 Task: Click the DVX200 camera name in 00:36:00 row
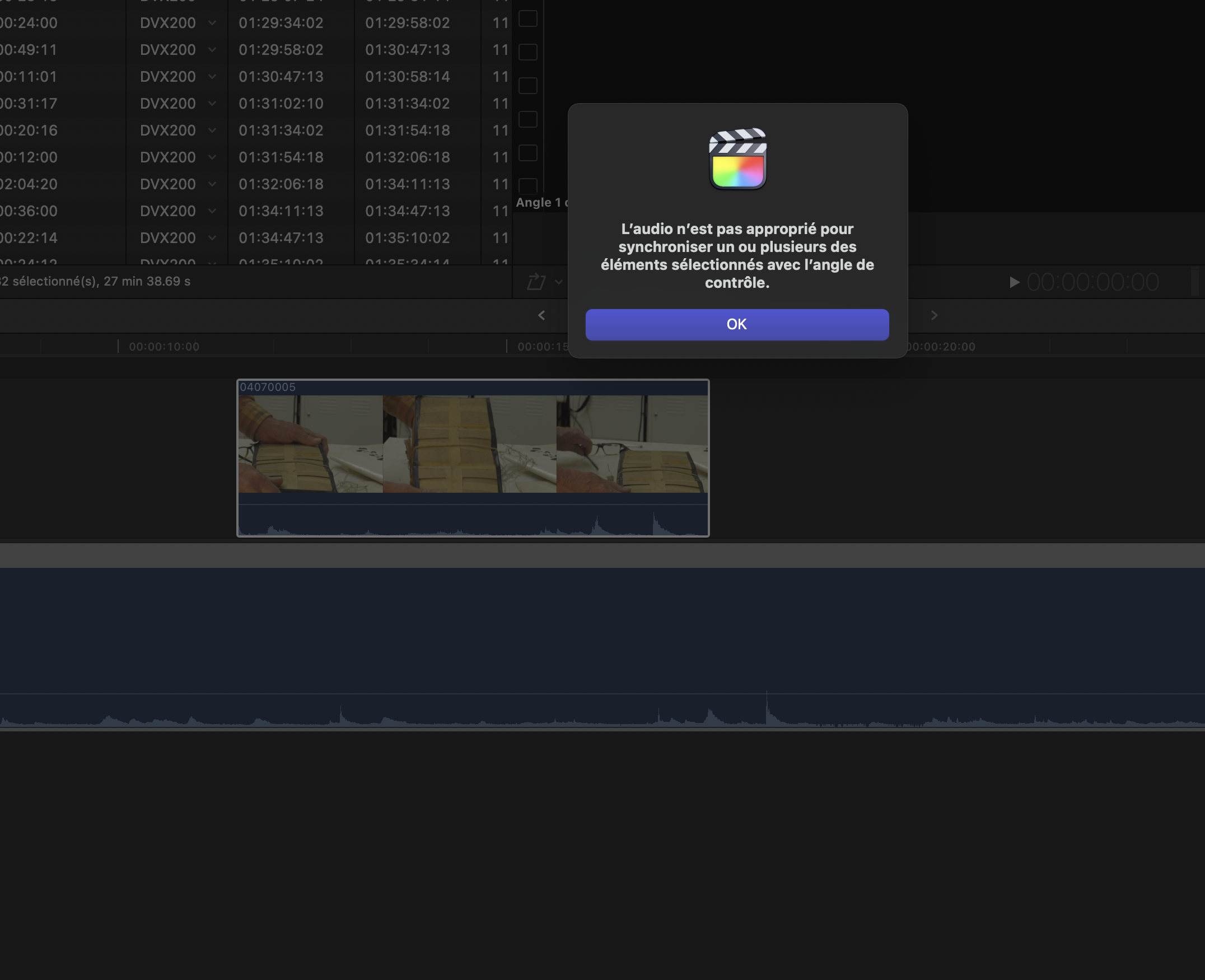pyautogui.click(x=167, y=211)
